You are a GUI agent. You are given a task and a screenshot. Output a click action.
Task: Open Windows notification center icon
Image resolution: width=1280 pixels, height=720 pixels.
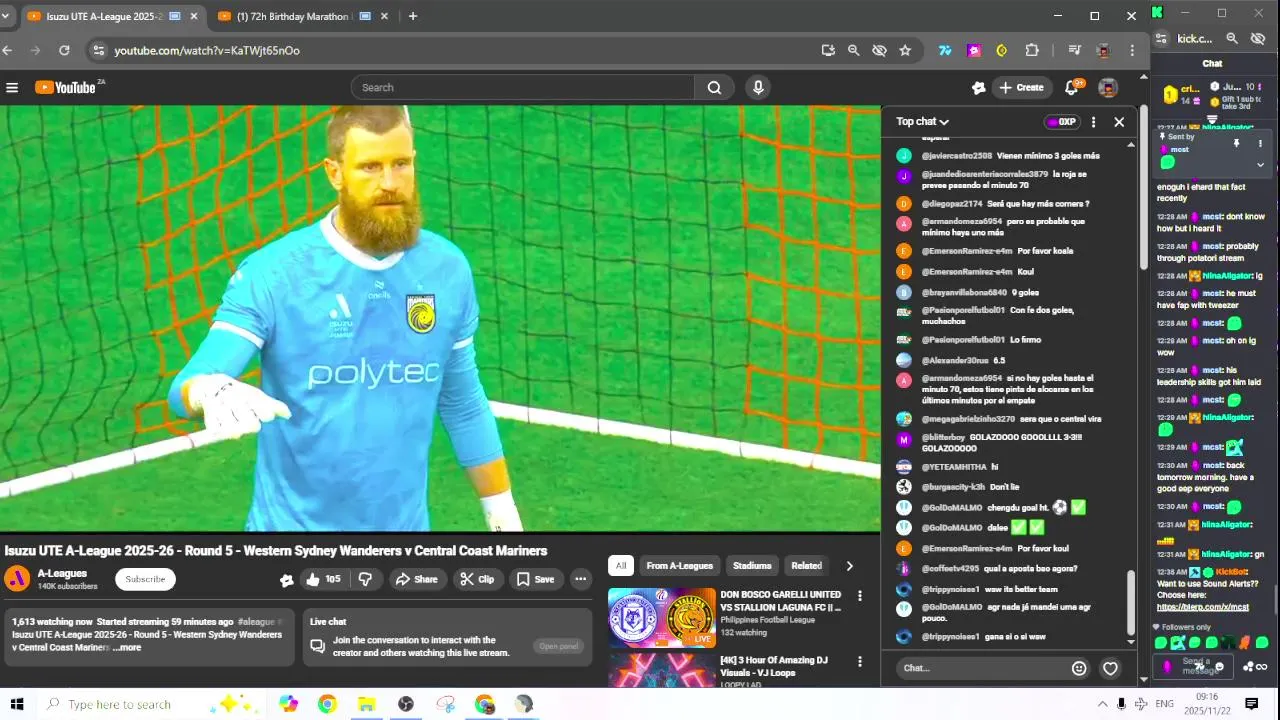click(x=1251, y=704)
